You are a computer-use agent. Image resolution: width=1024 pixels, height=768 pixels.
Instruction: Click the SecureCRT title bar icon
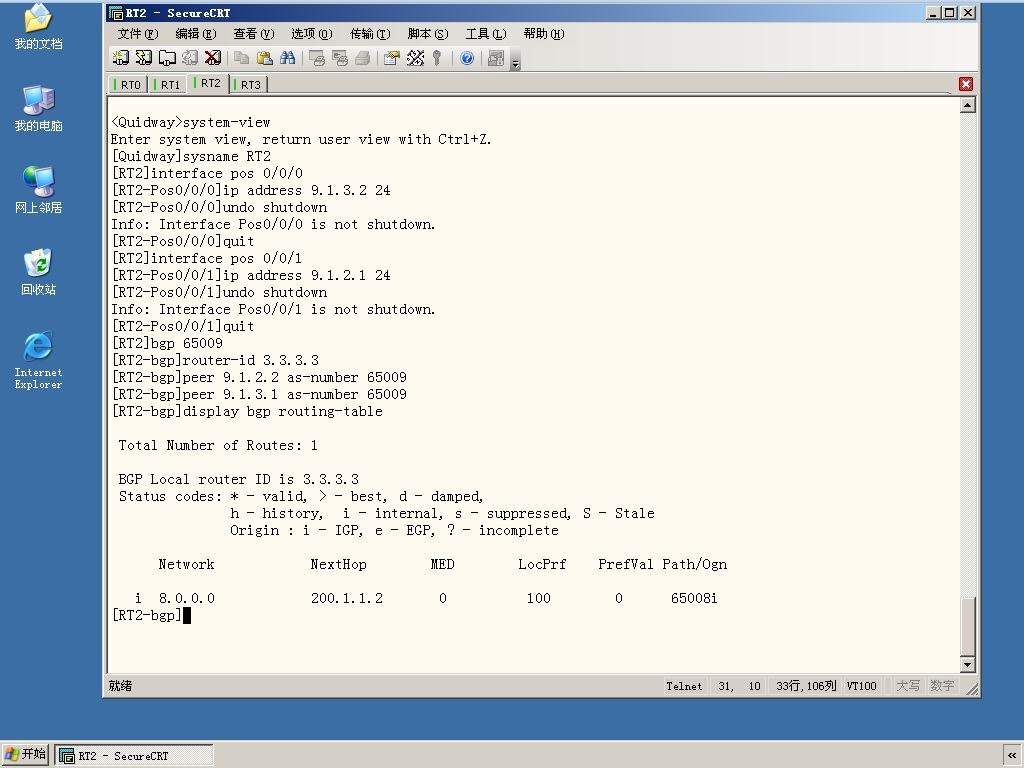click(116, 13)
